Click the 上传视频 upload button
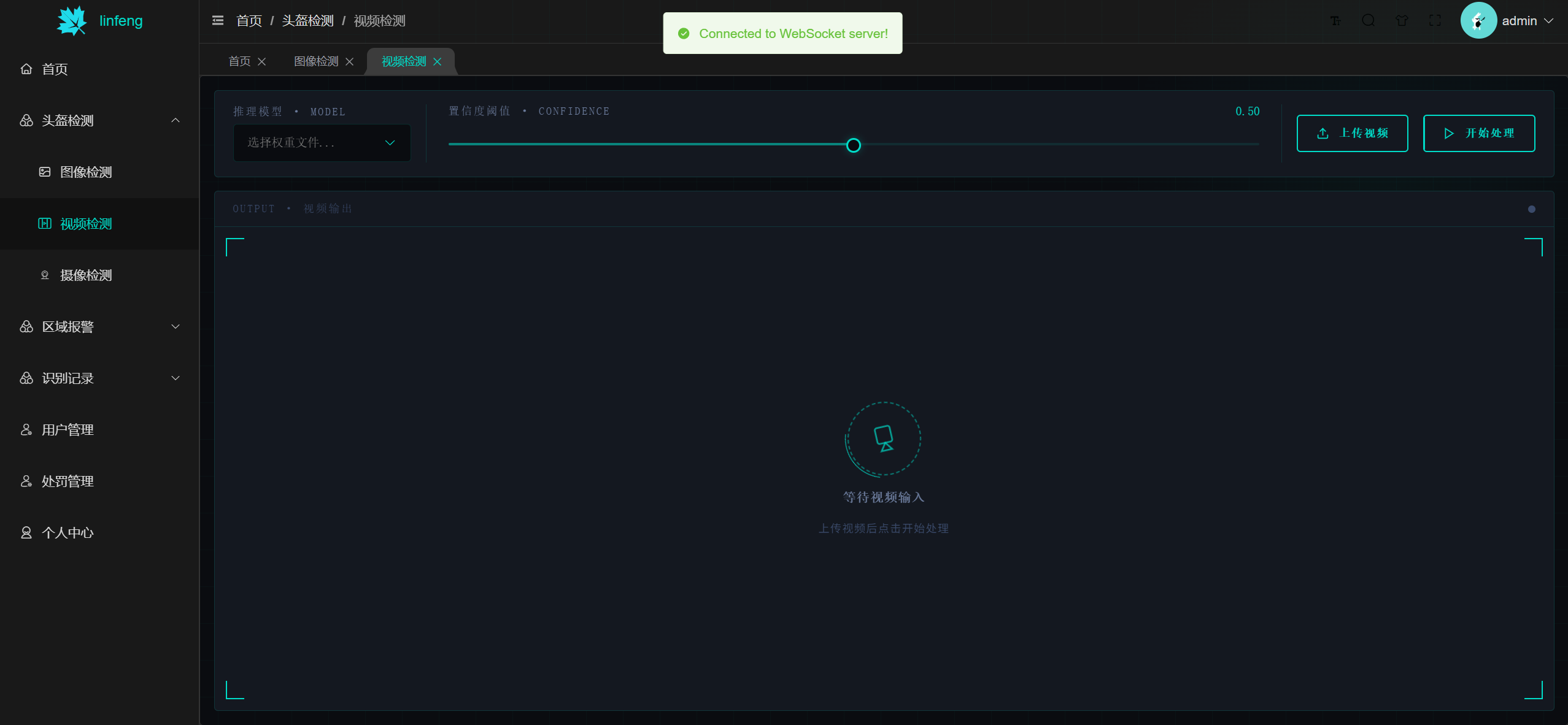1568x725 pixels. (x=1352, y=133)
